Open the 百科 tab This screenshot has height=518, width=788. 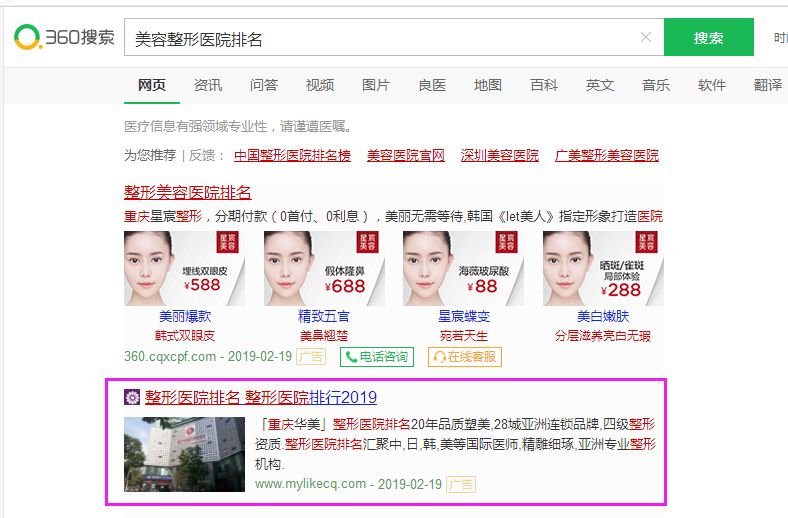click(x=544, y=85)
